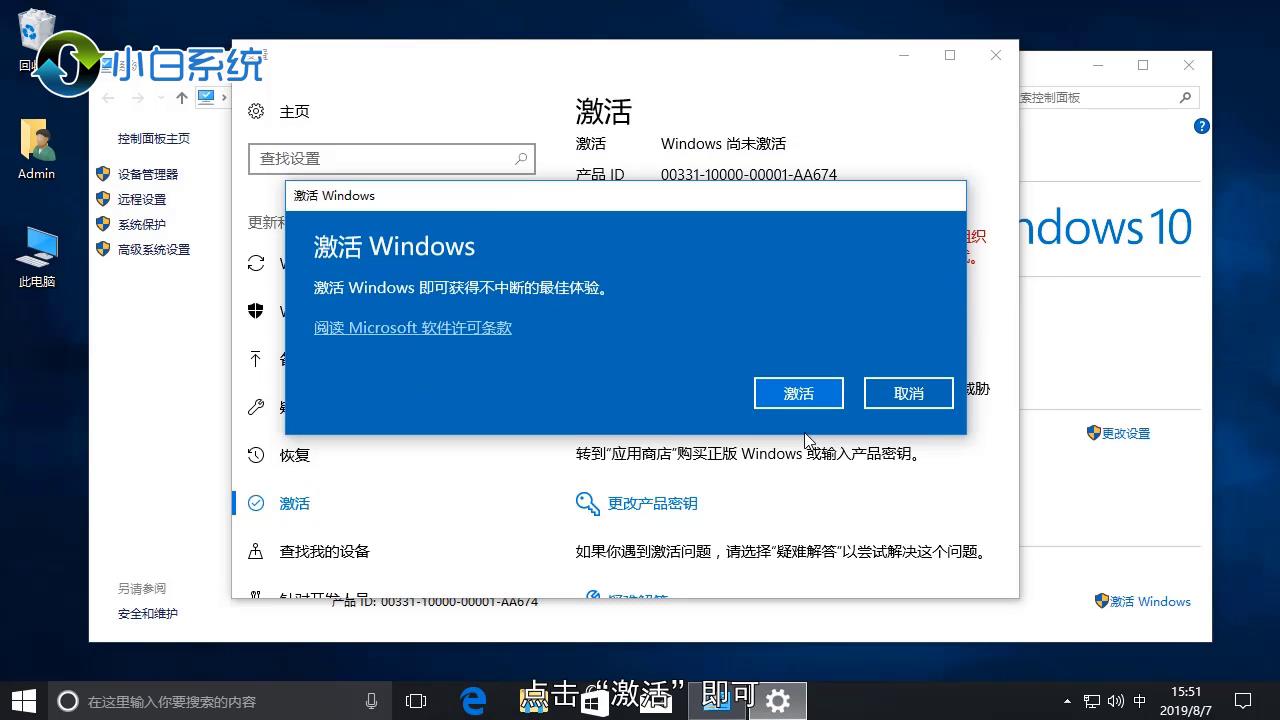Click the text mentioning 应用商店 purchase
Image resolution: width=1280 pixels, height=720 pixels.
pyautogui.click(x=747, y=453)
